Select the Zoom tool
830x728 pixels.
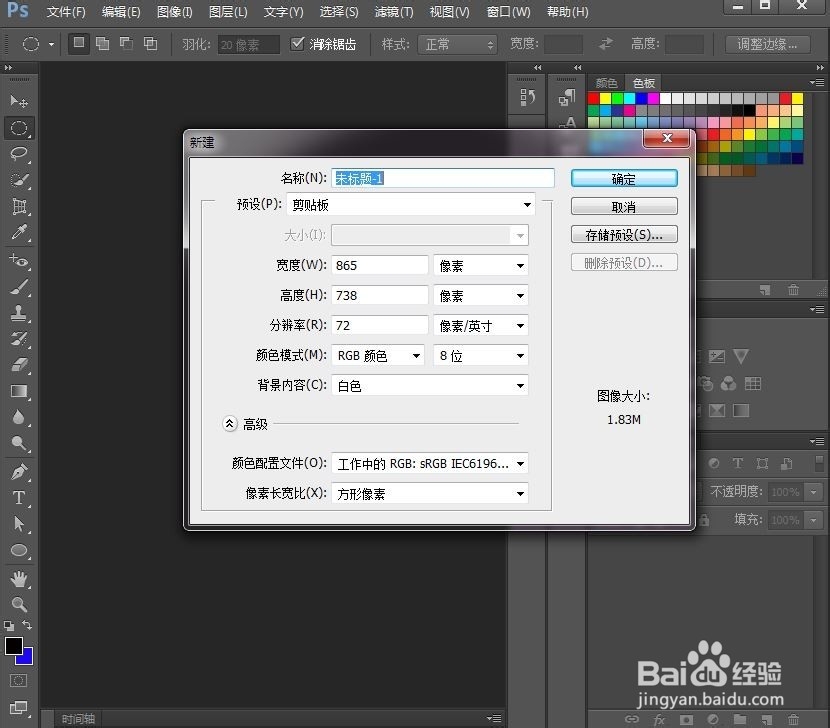[18, 605]
